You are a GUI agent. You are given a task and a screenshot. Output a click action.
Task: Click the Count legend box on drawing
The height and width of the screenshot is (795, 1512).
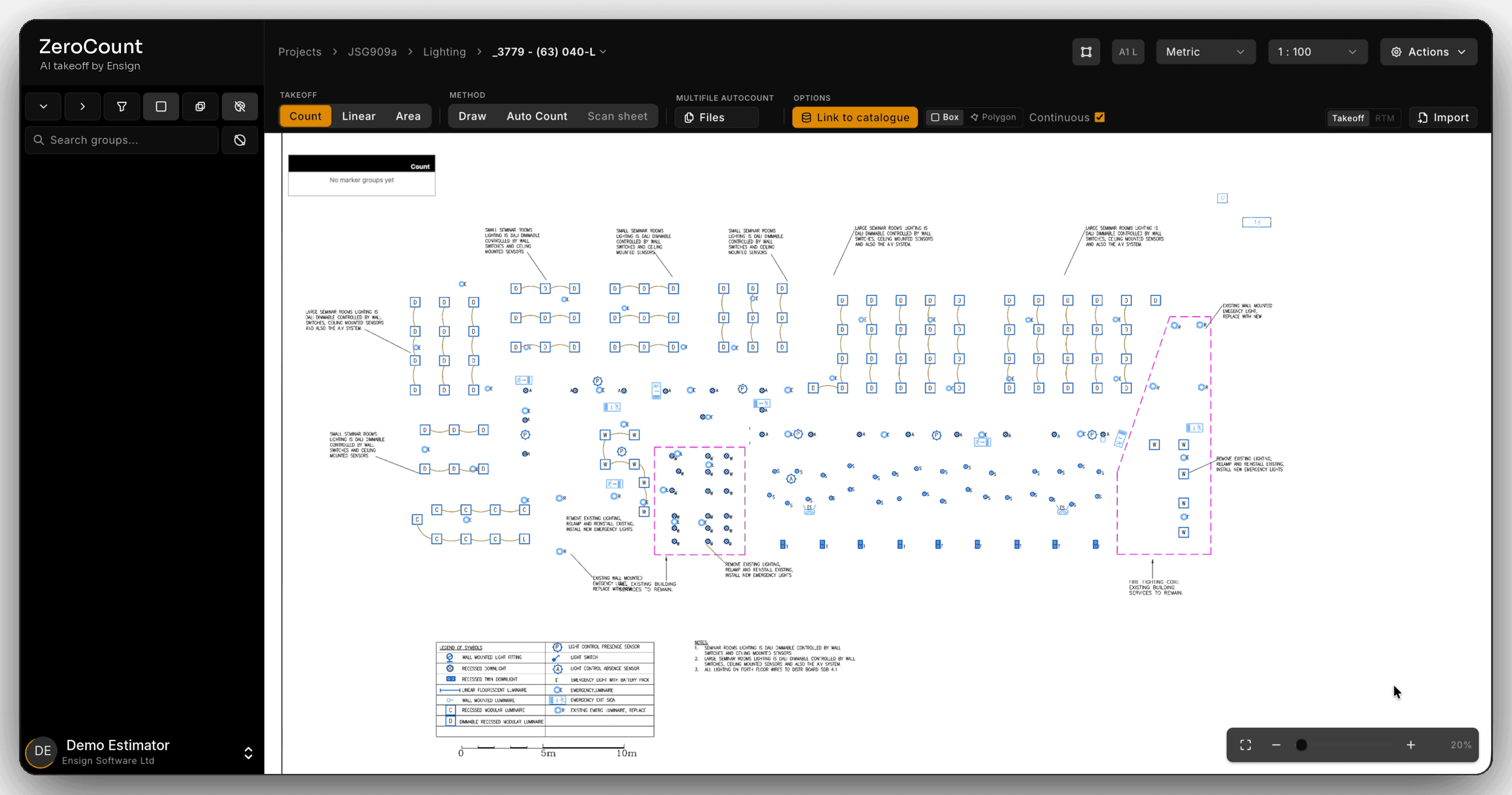tap(362, 175)
